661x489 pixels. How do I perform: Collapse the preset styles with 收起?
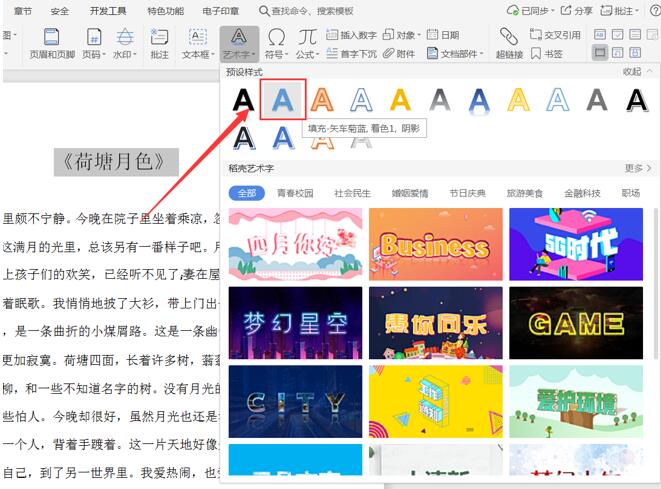pos(638,72)
